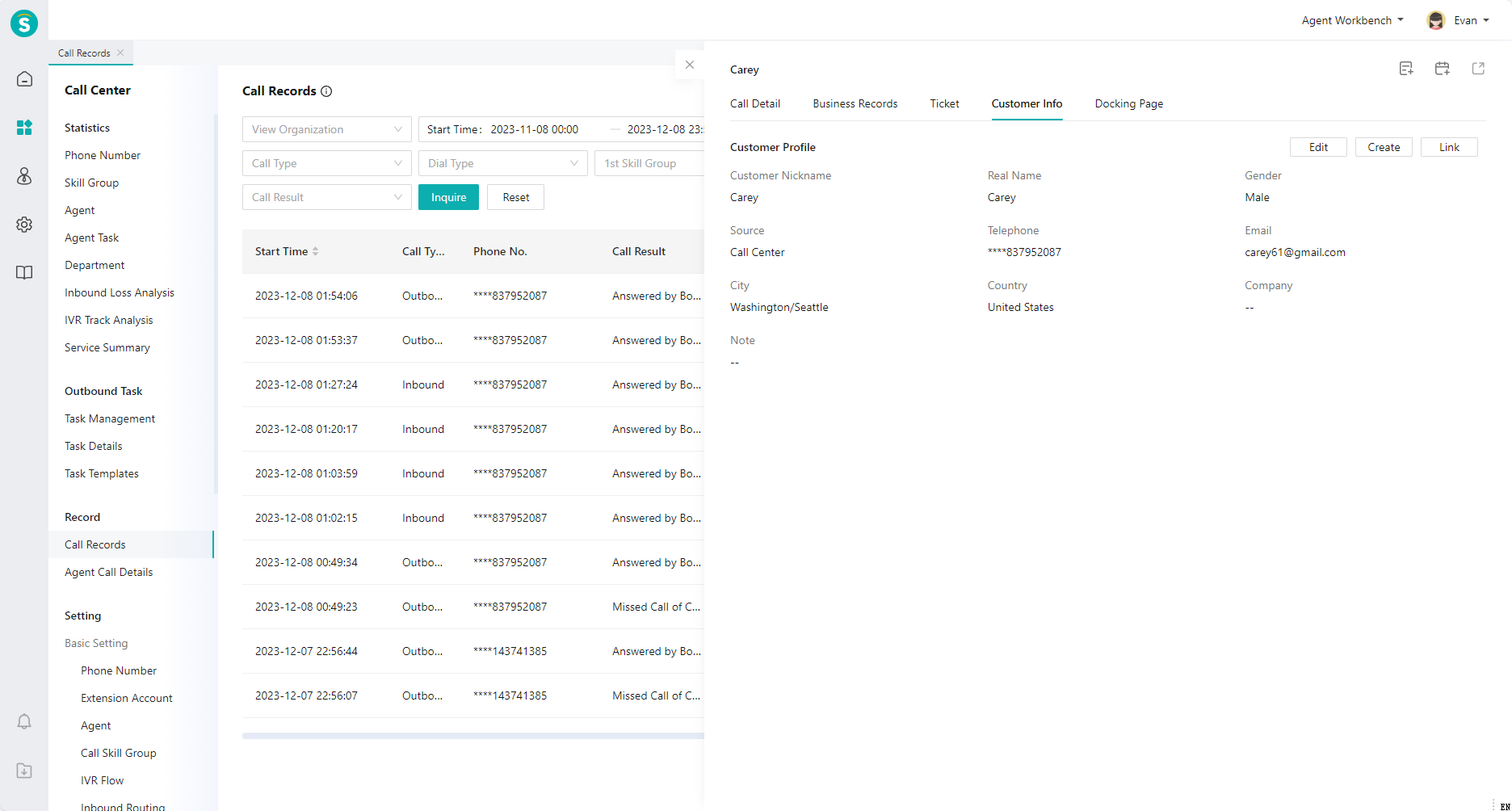Switch to the Docking Page tab
The image size is (1512, 811).
pyautogui.click(x=1129, y=103)
